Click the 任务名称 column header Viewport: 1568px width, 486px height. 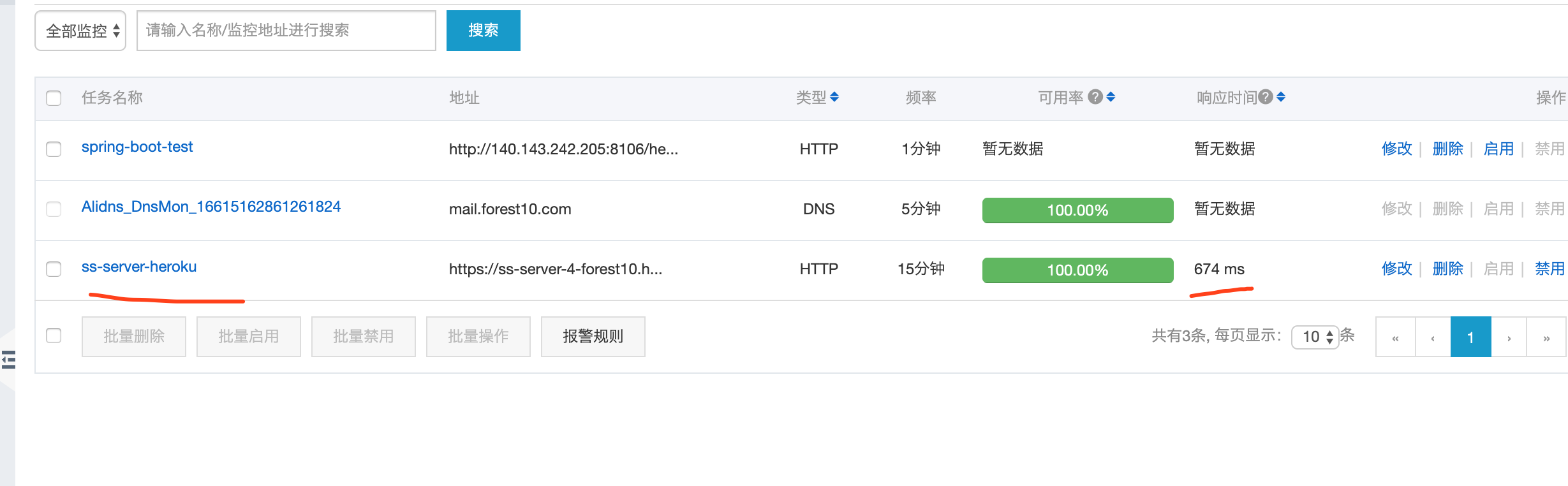[x=112, y=98]
